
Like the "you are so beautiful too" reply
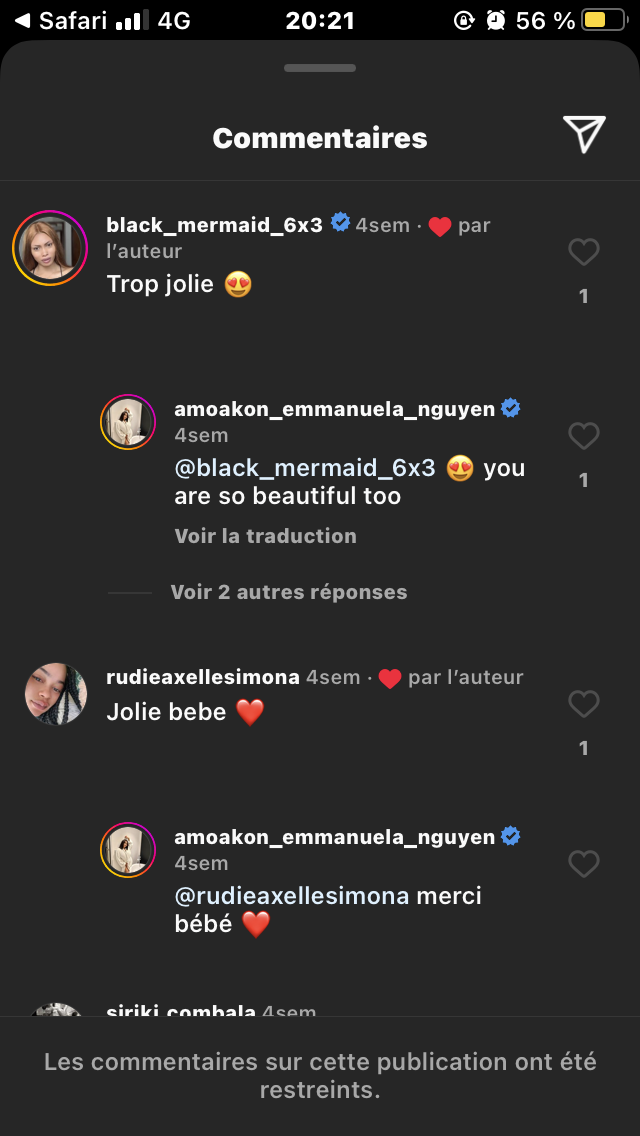(x=583, y=436)
